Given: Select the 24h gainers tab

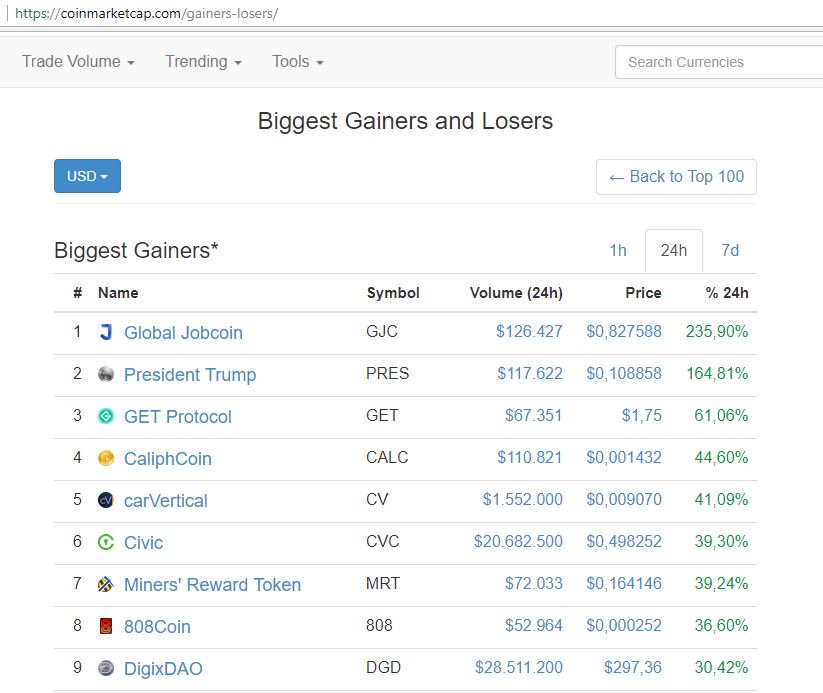Looking at the screenshot, I should pos(673,250).
